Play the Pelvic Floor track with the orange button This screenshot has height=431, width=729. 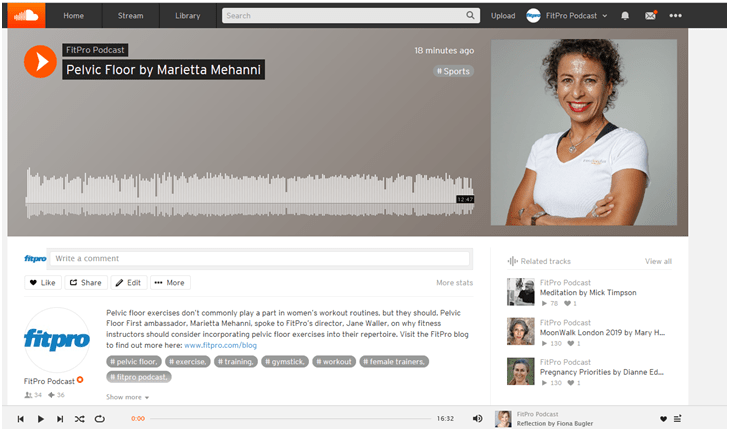(x=40, y=61)
